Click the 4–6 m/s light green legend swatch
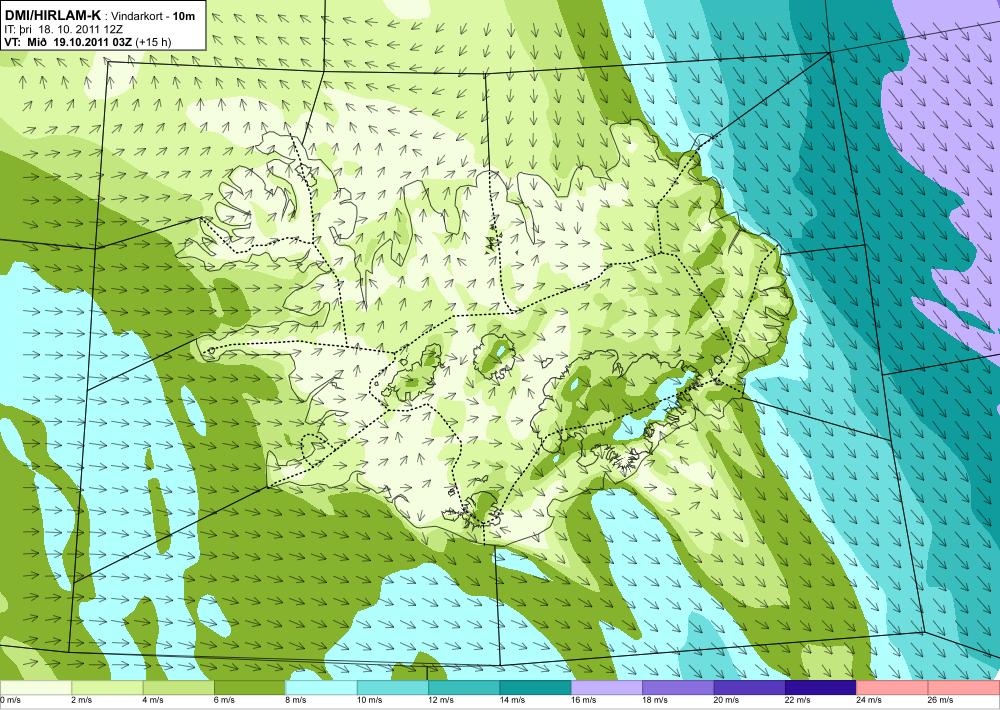The width and height of the screenshot is (1000, 710). coord(178,688)
